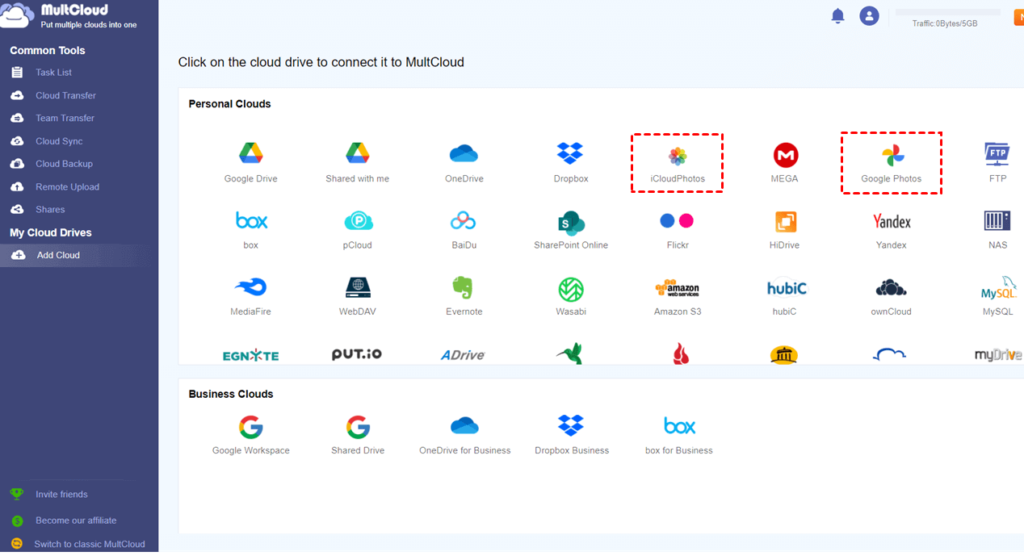Choose the WebDAV icon

click(357, 287)
